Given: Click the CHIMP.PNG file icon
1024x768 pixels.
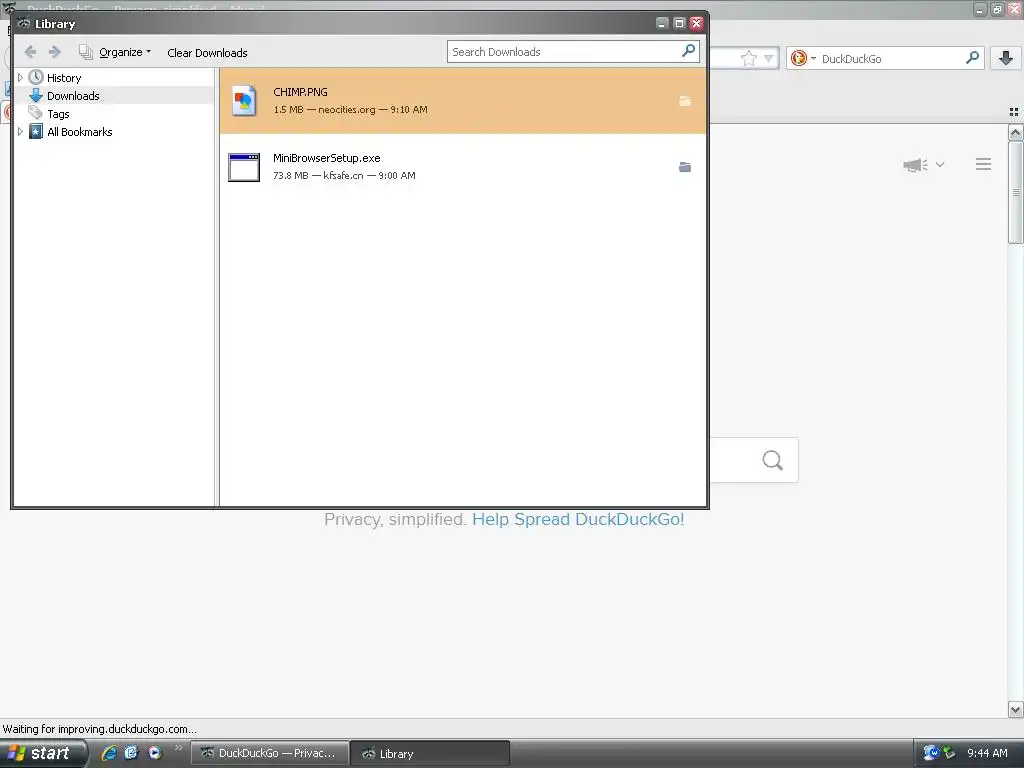Looking at the screenshot, I should coord(244,101).
